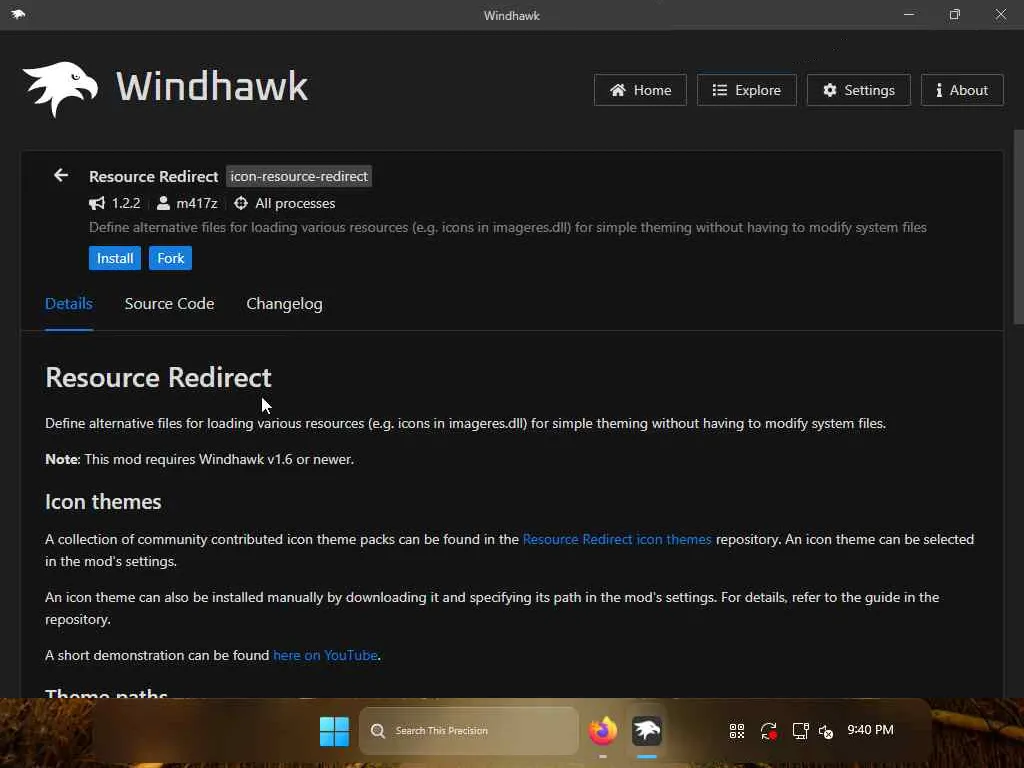Switch to the Changelog tab
Viewport: 1024px width, 768px height.
tap(284, 304)
